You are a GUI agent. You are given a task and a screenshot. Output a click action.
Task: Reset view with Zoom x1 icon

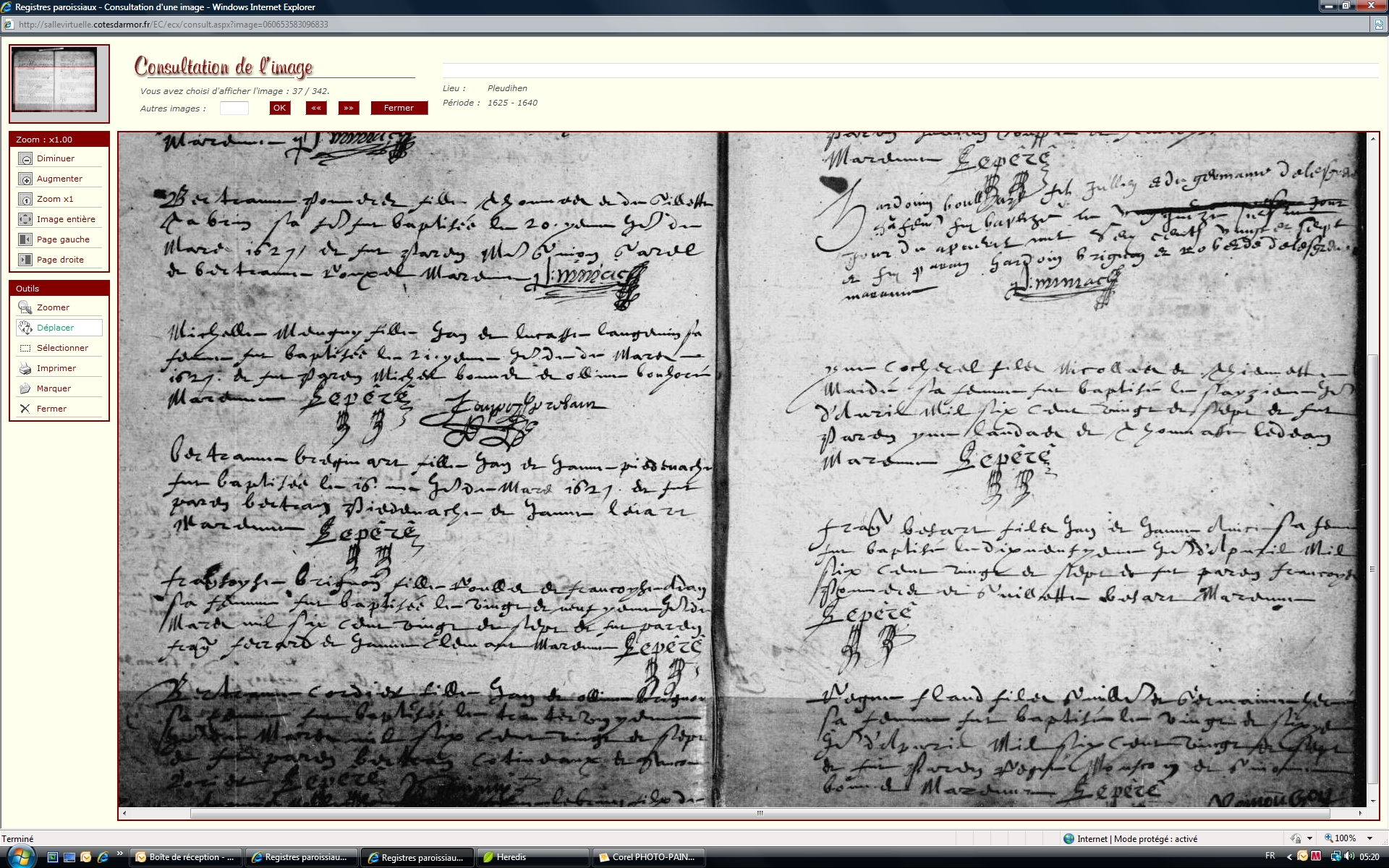tap(25, 199)
